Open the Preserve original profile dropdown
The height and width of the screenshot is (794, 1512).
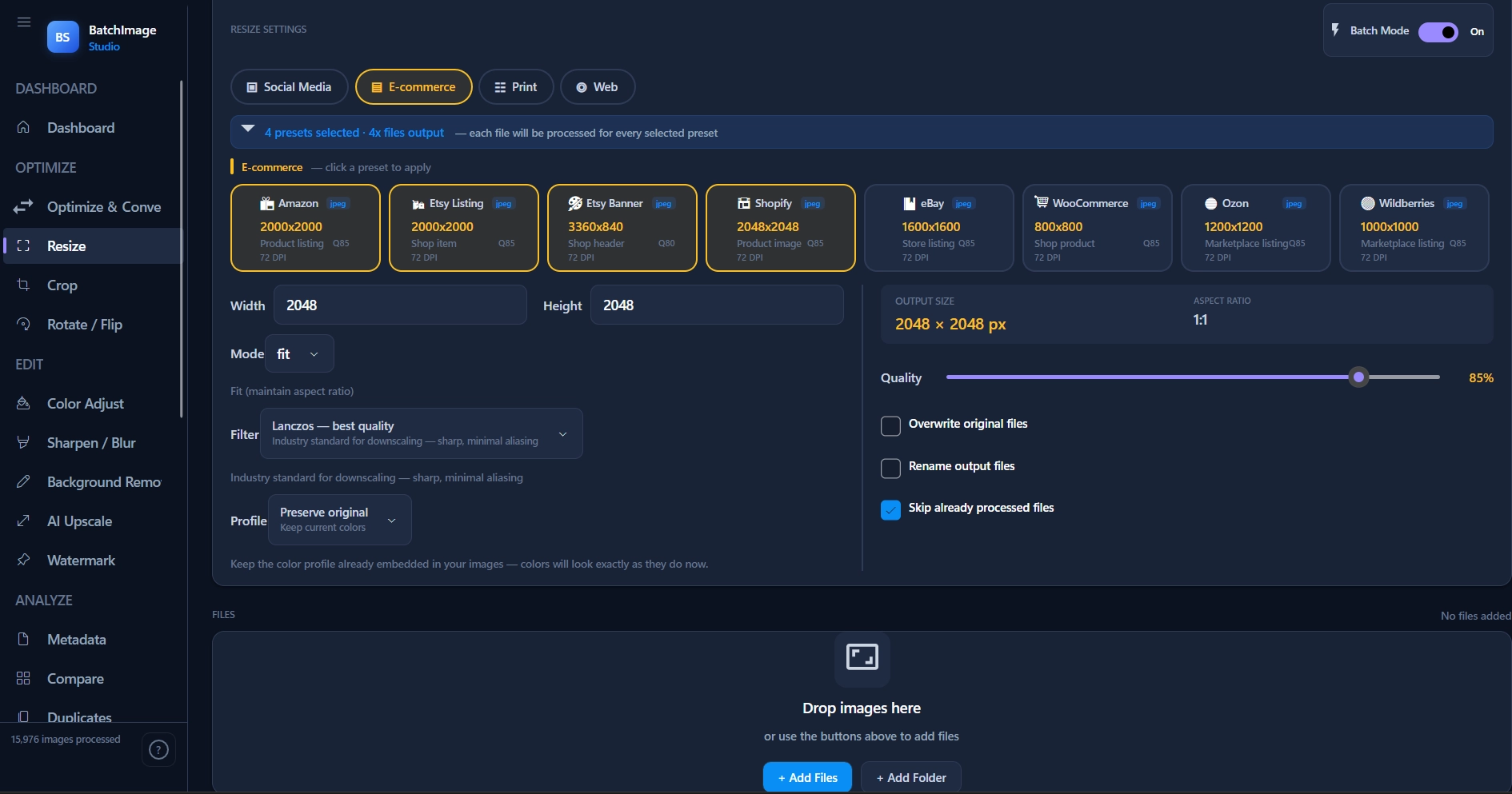(340, 520)
